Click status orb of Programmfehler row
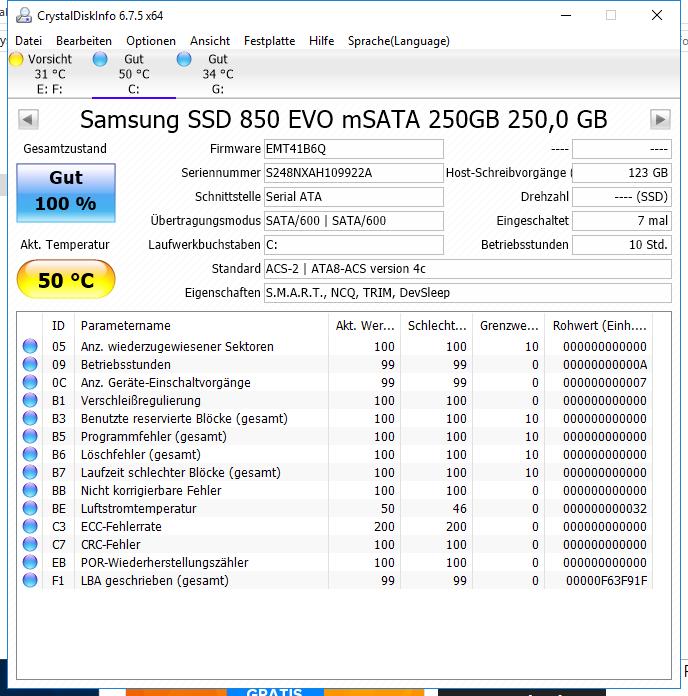The width and height of the screenshot is (688, 696). pyautogui.click(x=30, y=436)
